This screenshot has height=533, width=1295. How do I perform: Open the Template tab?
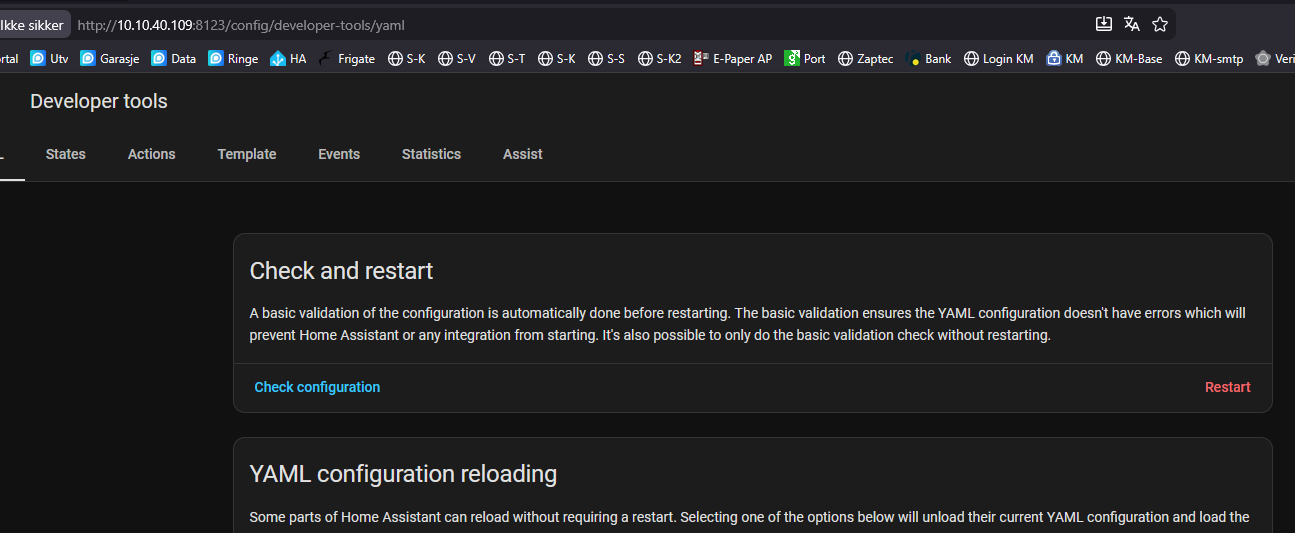(x=247, y=154)
